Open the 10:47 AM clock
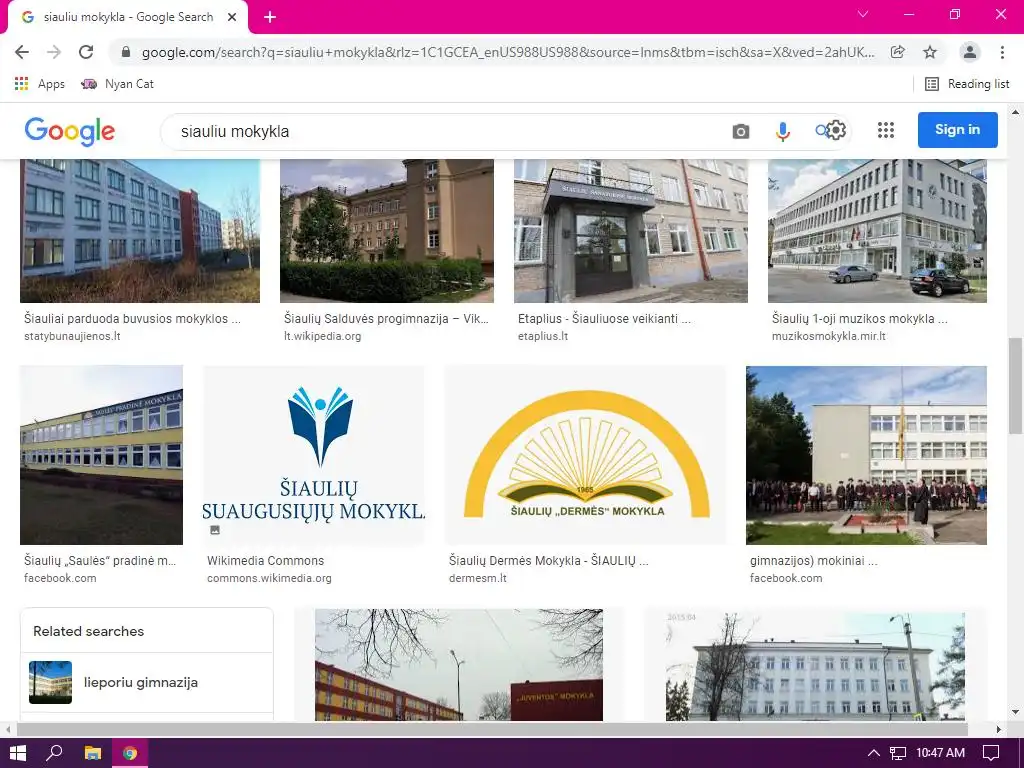 point(940,753)
